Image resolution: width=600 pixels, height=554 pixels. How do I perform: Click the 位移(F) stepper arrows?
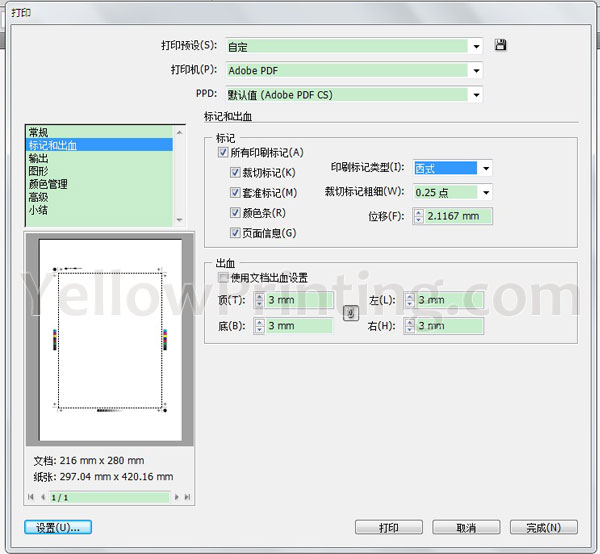coord(418,216)
